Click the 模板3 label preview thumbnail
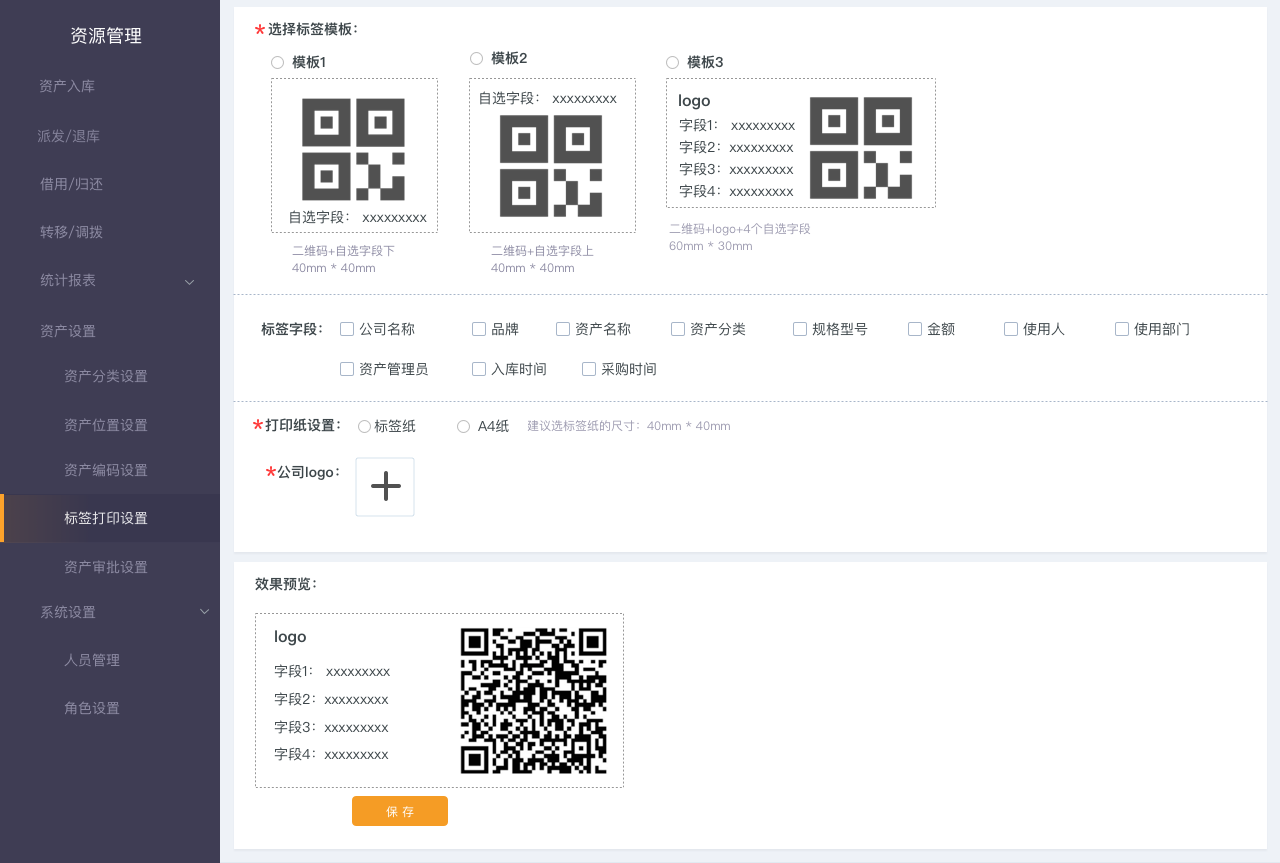The width and height of the screenshot is (1280, 863). tap(801, 143)
